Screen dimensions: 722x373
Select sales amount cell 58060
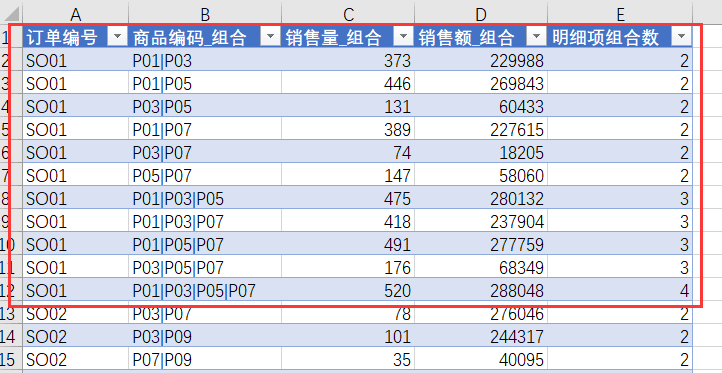[481, 175]
